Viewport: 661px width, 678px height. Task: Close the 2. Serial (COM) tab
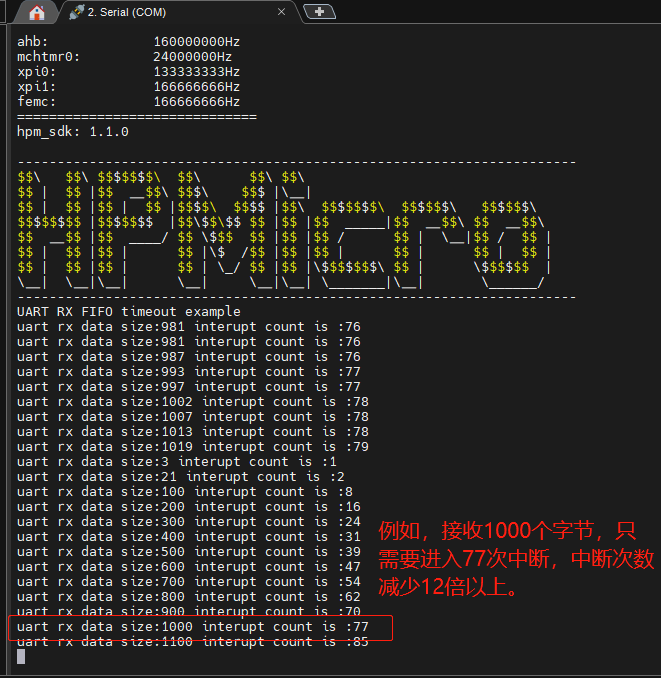click(x=281, y=12)
